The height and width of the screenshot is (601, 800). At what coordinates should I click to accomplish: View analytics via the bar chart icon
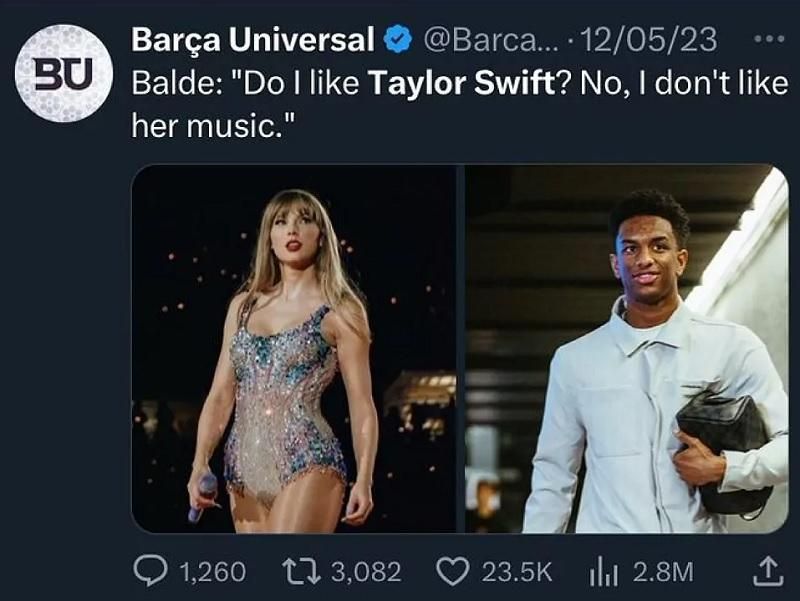coord(604,572)
